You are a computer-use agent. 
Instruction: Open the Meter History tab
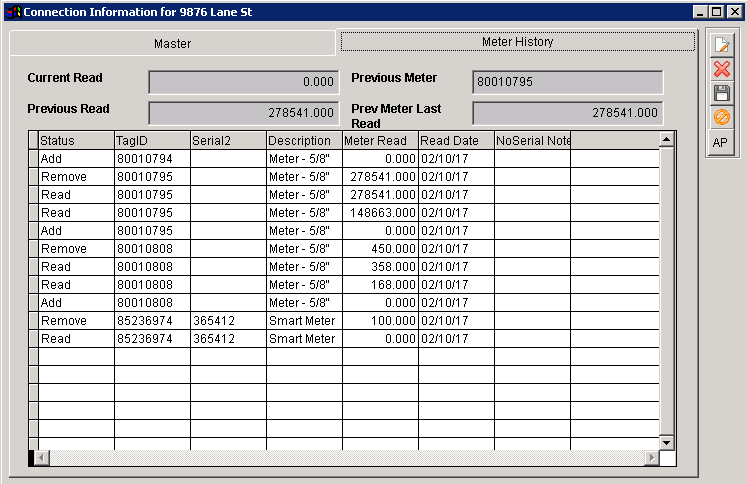point(517,42)
